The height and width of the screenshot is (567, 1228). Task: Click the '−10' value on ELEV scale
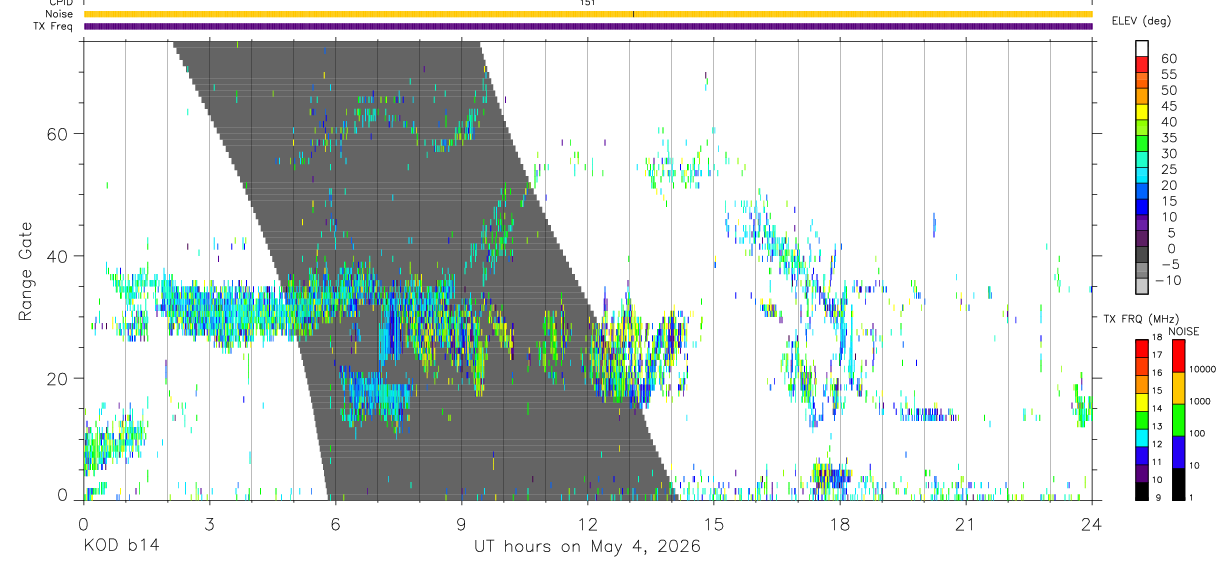coord(1169,281)
